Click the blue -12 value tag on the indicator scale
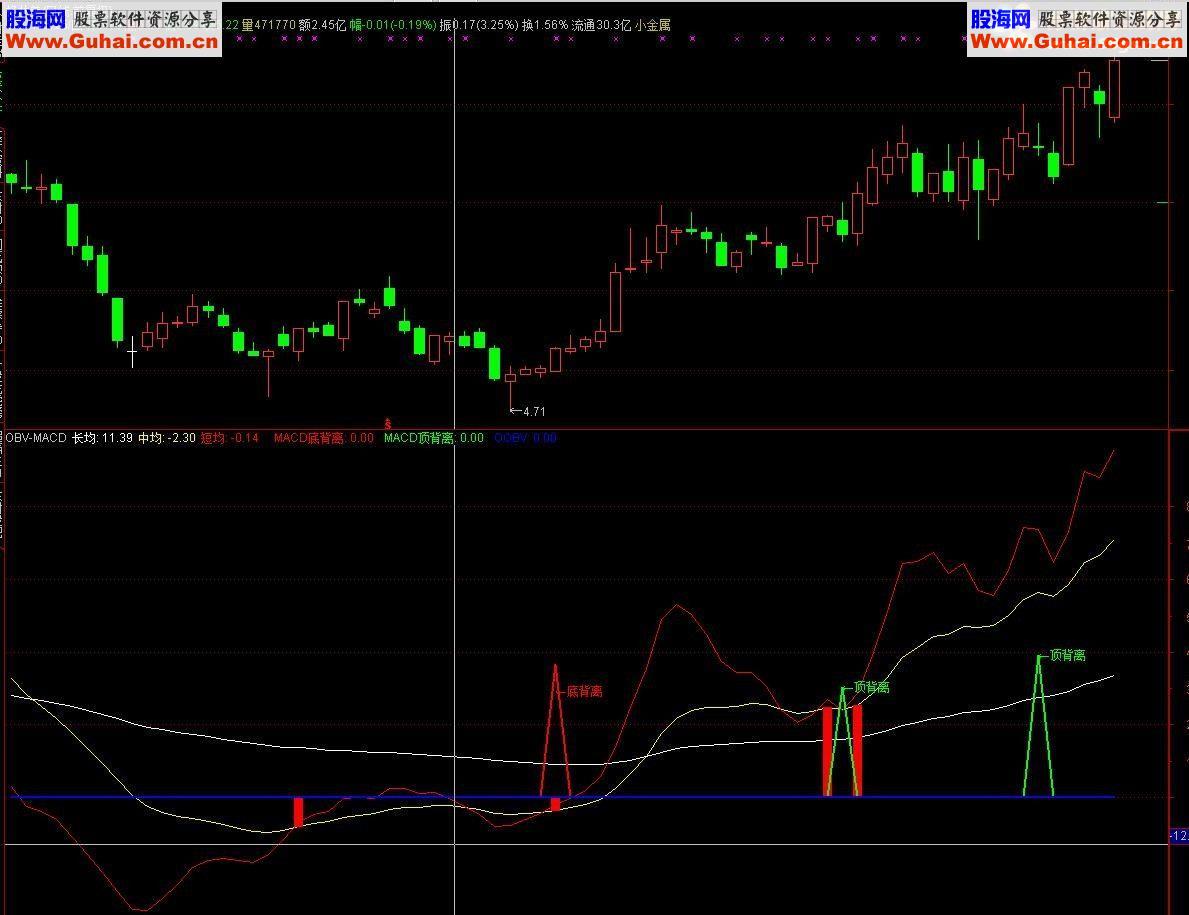This screenshot has width=1189, height=915. pos(1178,835)
